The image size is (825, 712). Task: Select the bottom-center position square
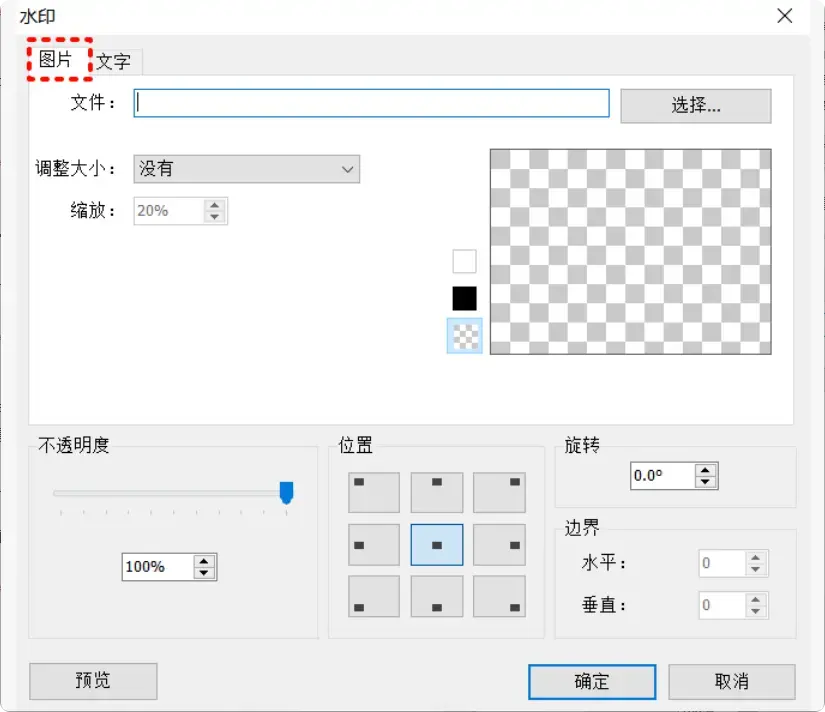436,599
